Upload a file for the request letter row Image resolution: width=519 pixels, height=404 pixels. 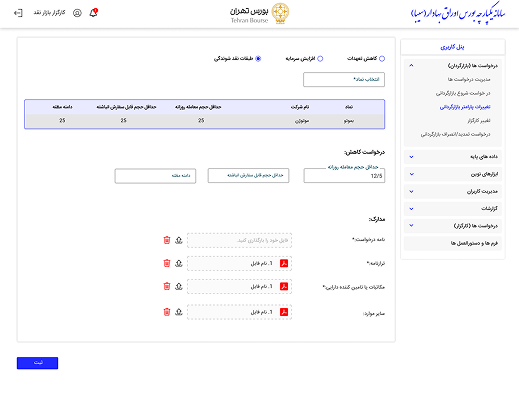179,240
